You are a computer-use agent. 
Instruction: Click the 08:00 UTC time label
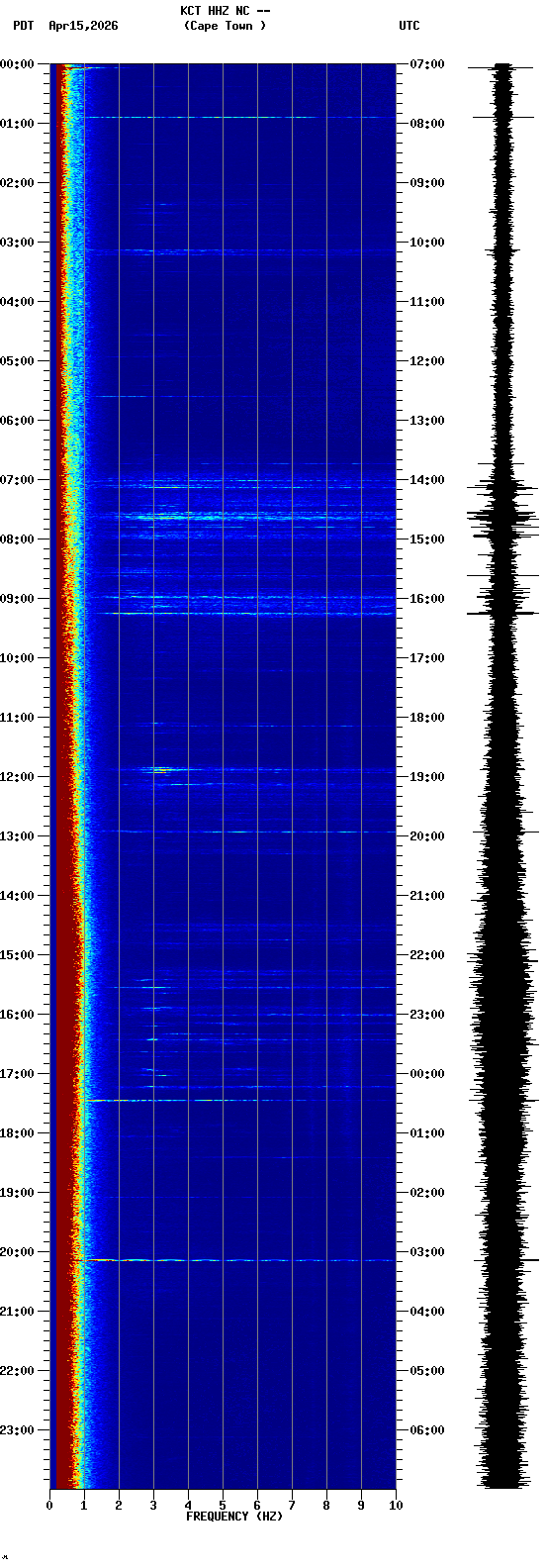click(427, 124)
